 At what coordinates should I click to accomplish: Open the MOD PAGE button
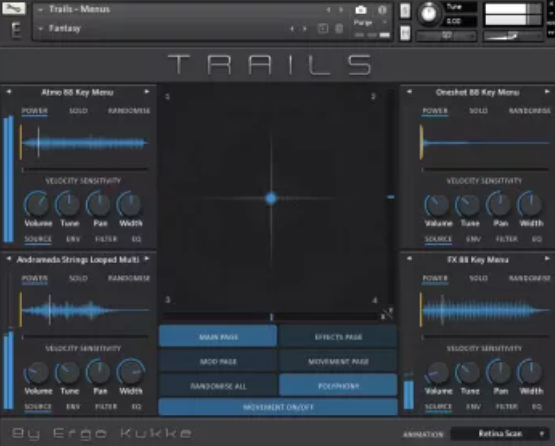(218, 361)
